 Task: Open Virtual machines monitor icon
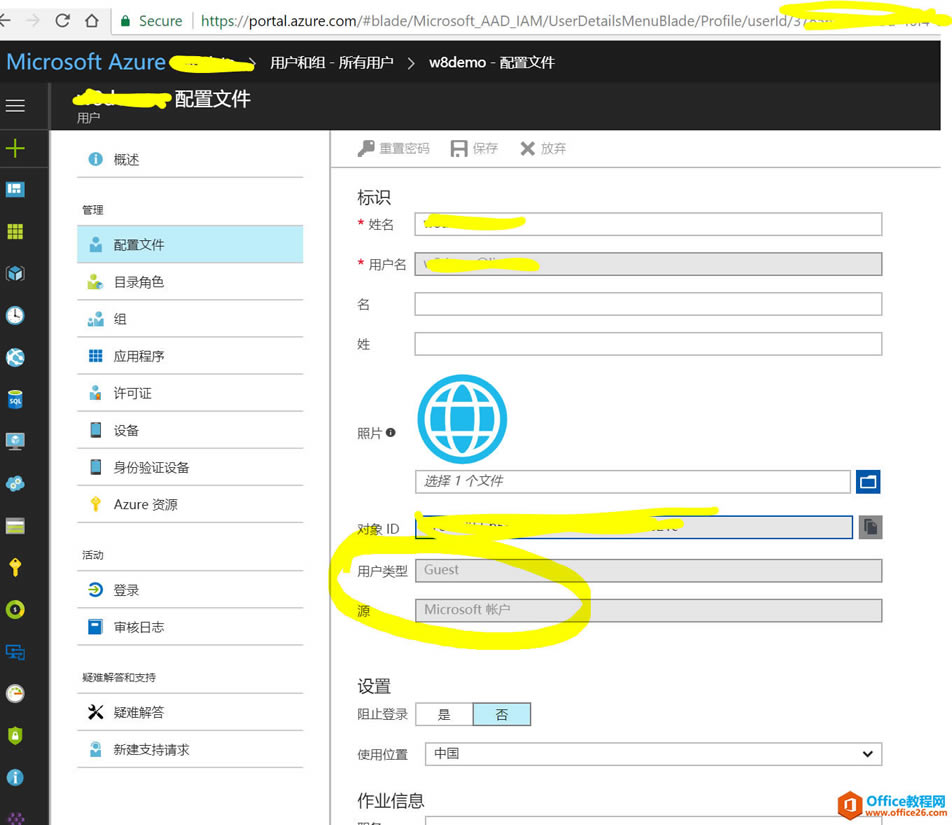pos(15,441)
